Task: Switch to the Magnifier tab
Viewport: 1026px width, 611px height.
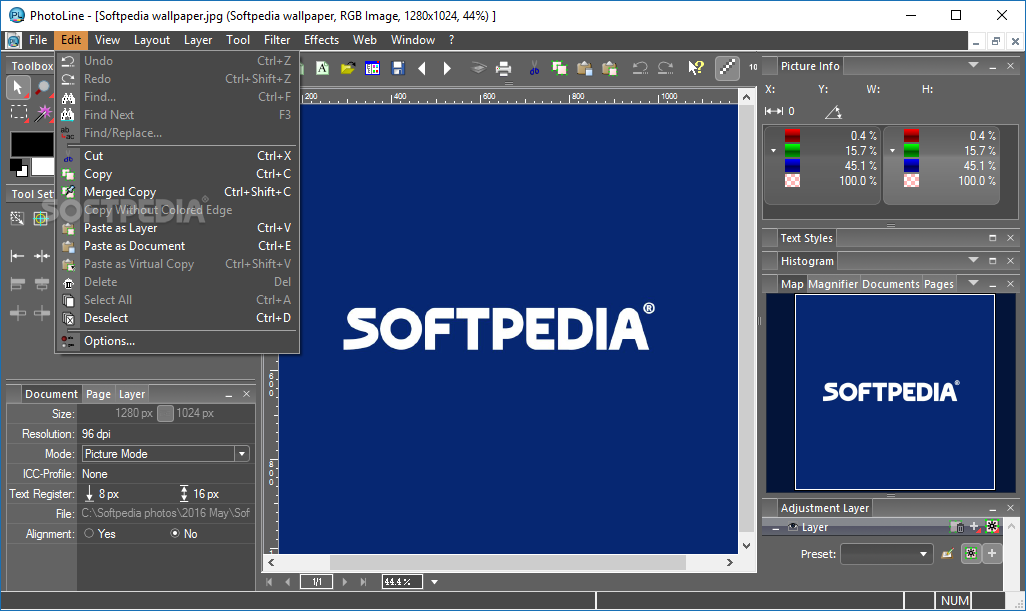Action: (833, 284)
